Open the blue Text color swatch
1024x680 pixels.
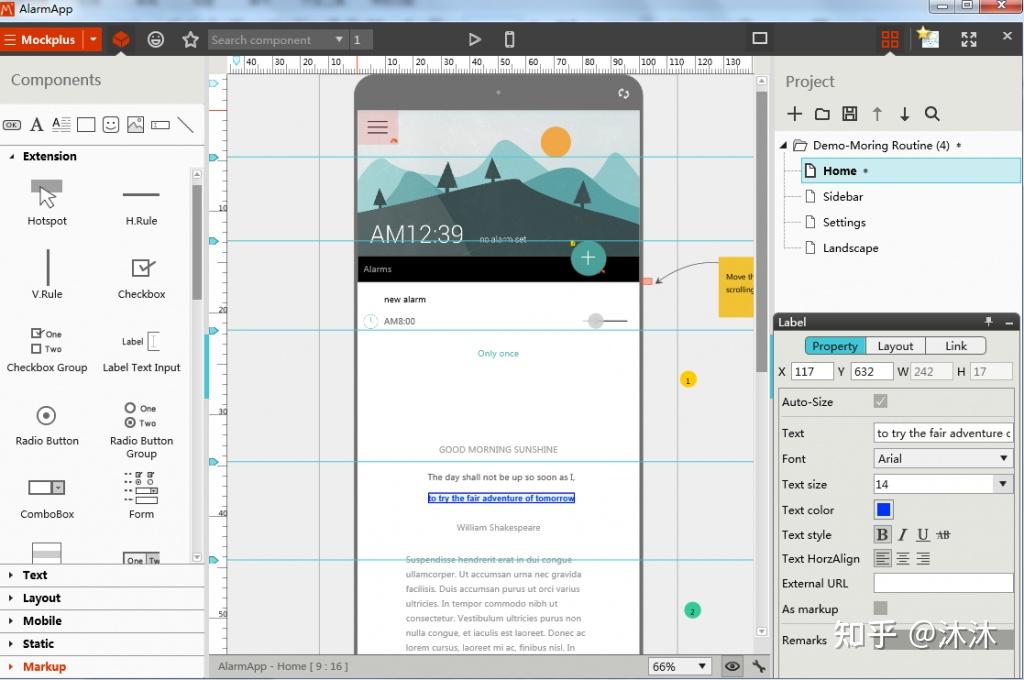pyautogui.click(x=883, y=510)
